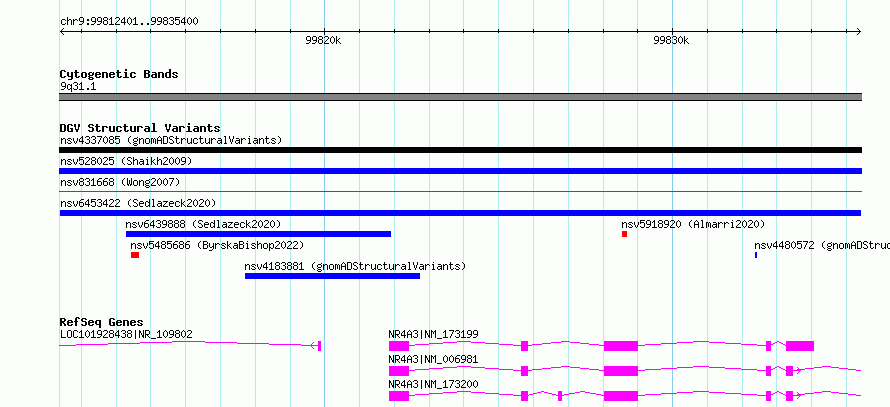Click the 9q31.1 band label
The image size is (890, 407).
pyautogui.click(x=78, y=87)
